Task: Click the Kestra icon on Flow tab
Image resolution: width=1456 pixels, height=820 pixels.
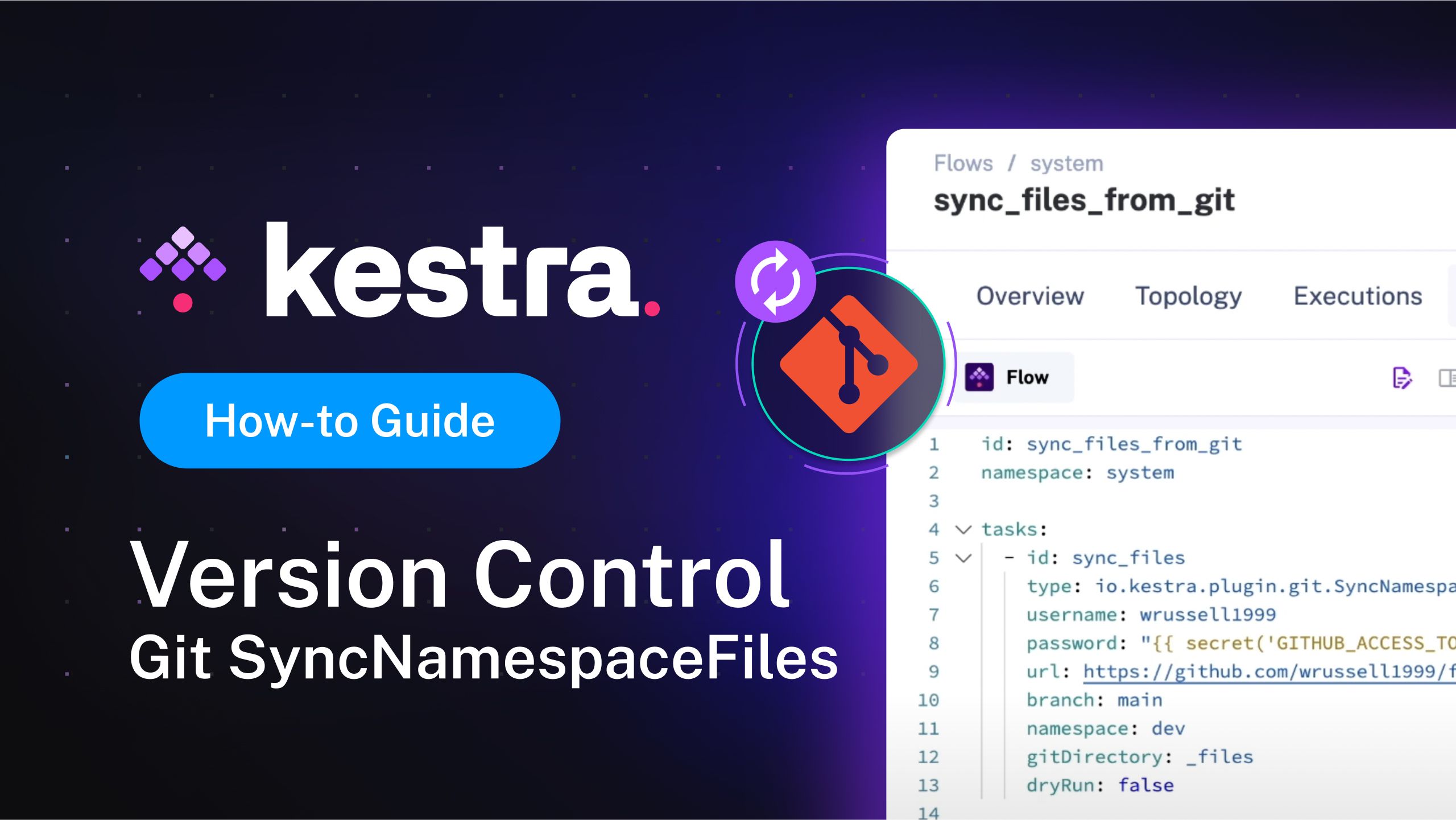Action: [x=979, y=377]
